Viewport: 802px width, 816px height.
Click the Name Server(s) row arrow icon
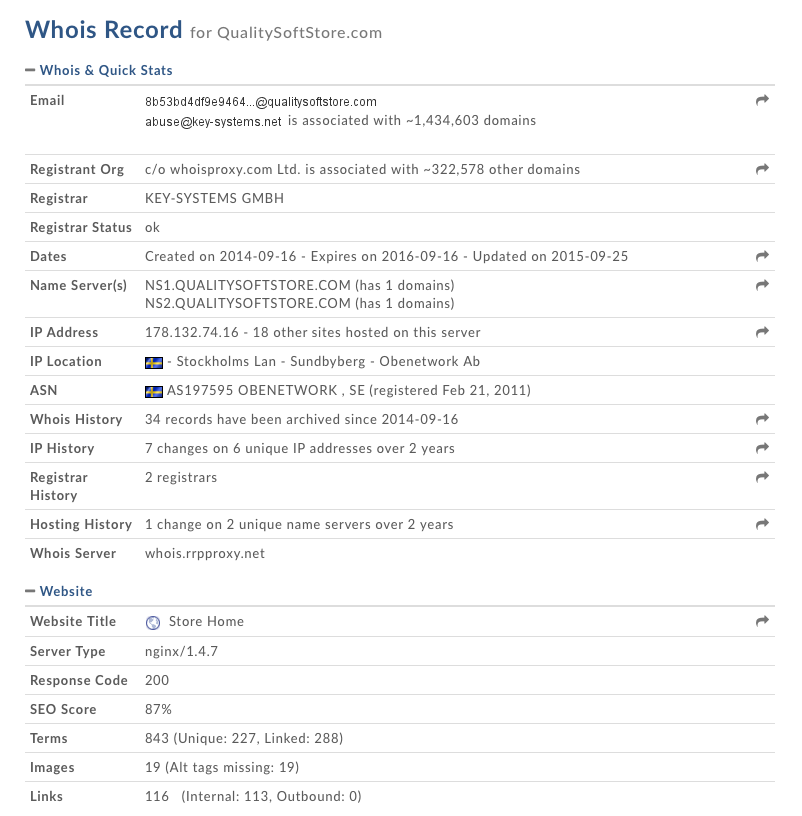tap(762, 286)
